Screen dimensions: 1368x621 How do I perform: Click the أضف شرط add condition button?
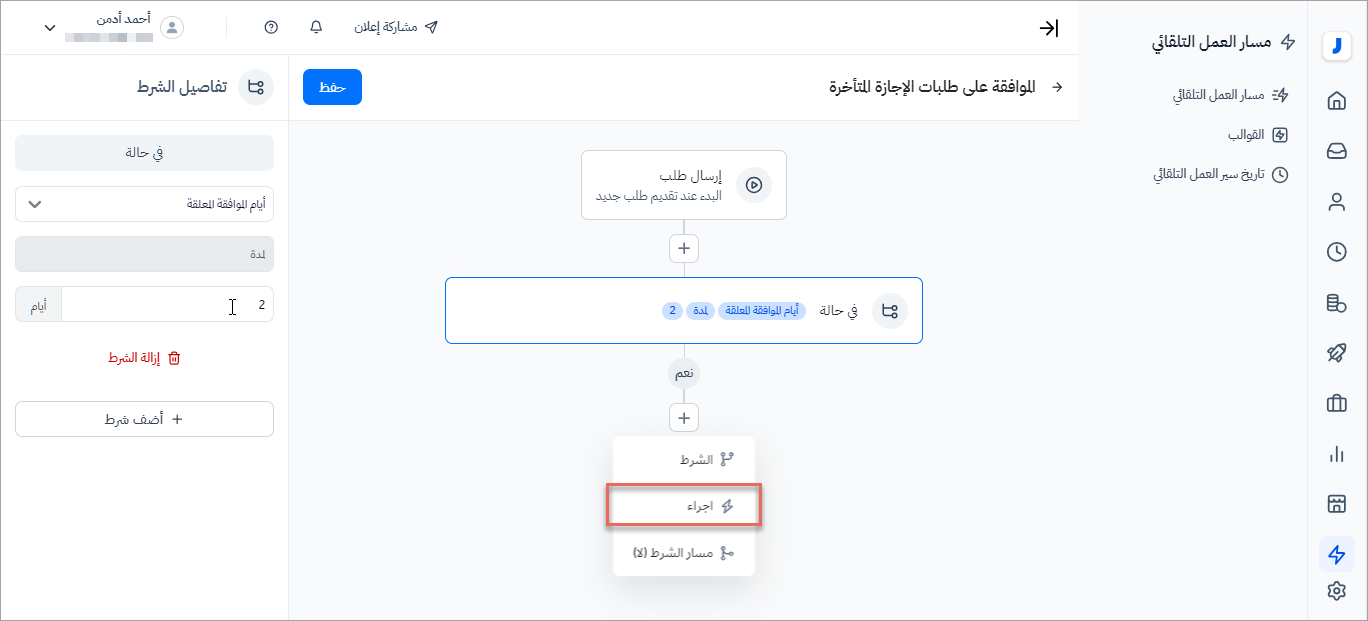tap(144, 419)
